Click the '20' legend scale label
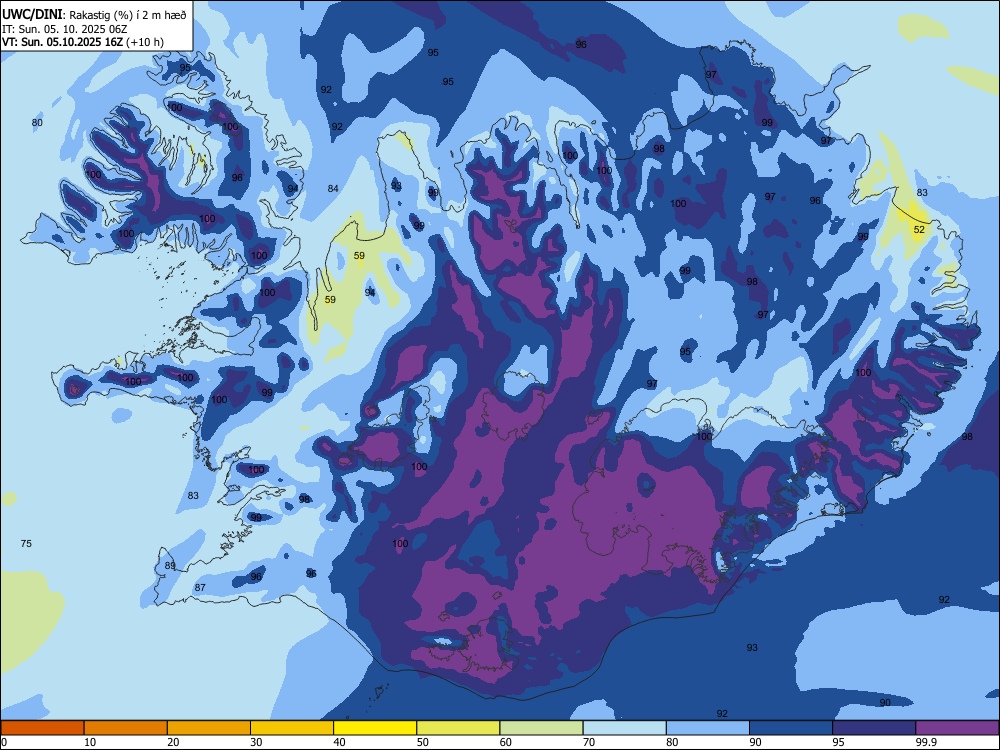The height and width of the screenshot is (750, 1000). (173, 742)
